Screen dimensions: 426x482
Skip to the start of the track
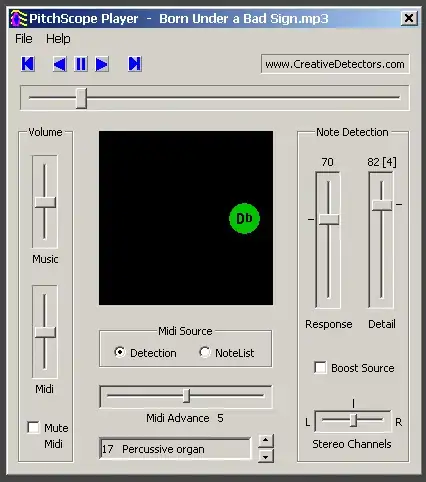(28, 64)
